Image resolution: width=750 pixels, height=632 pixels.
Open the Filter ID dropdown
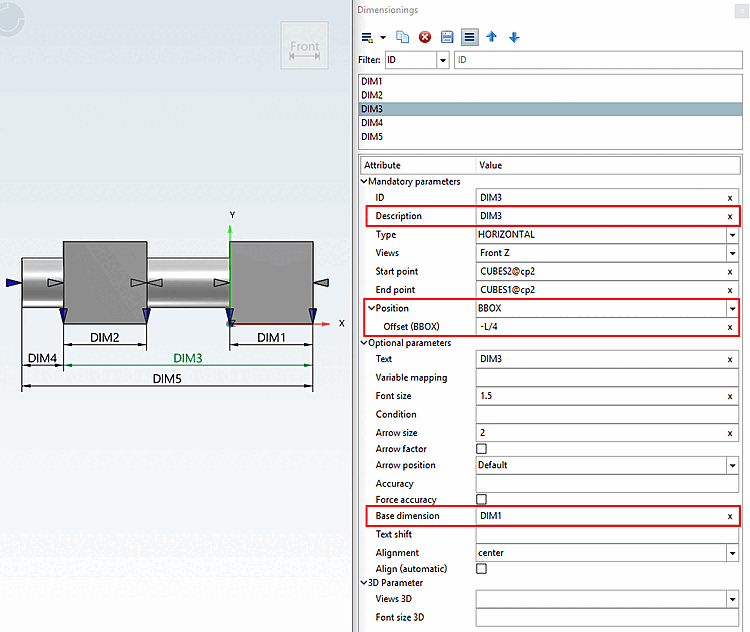[x=442, y=60]
